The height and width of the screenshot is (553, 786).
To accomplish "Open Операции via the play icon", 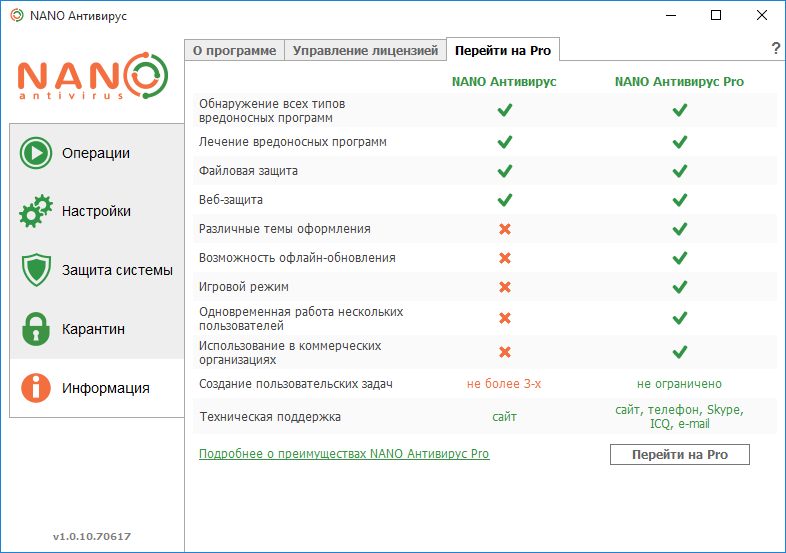I will point(36,153).
